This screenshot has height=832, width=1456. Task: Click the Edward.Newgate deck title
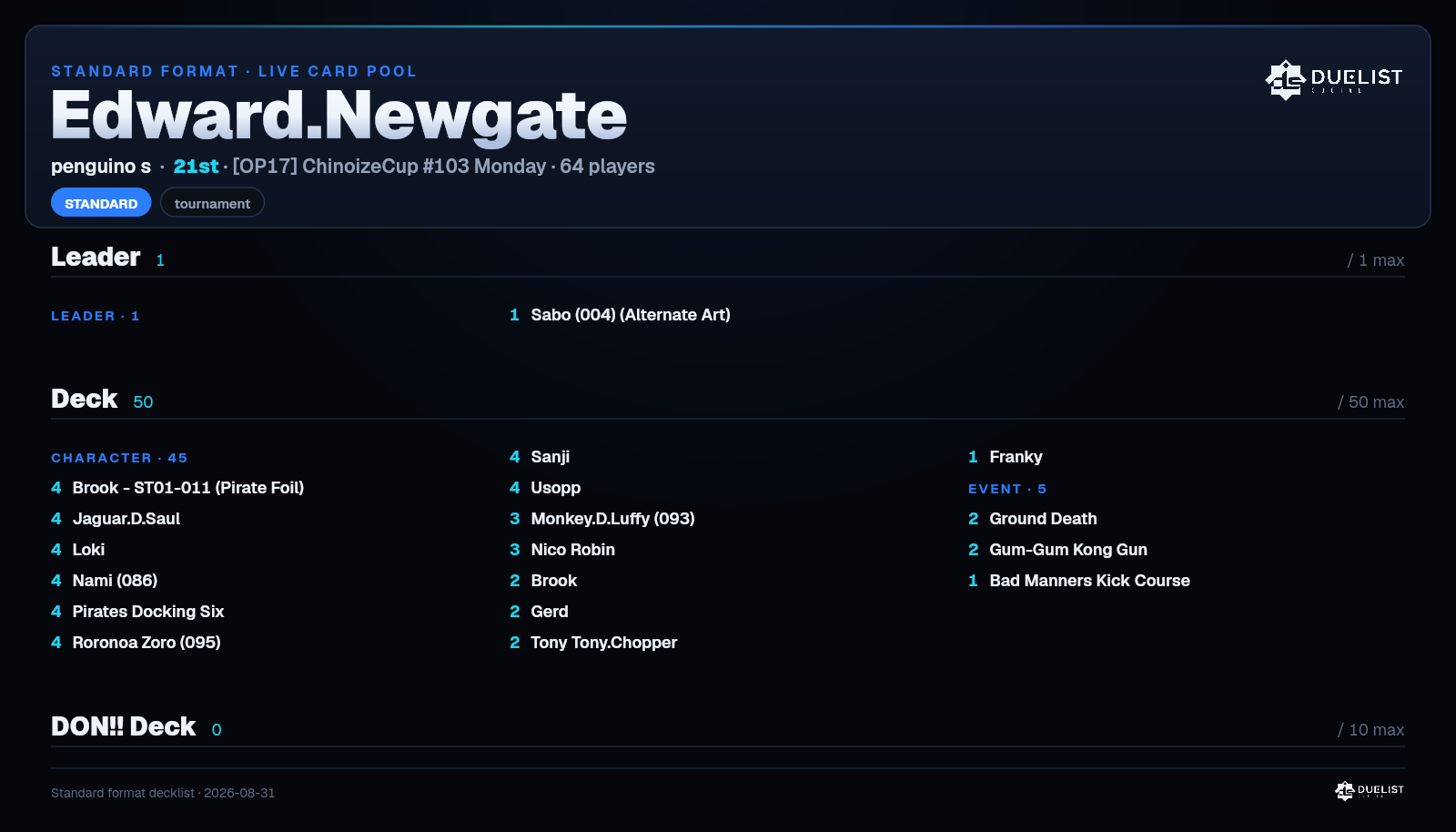339,116
